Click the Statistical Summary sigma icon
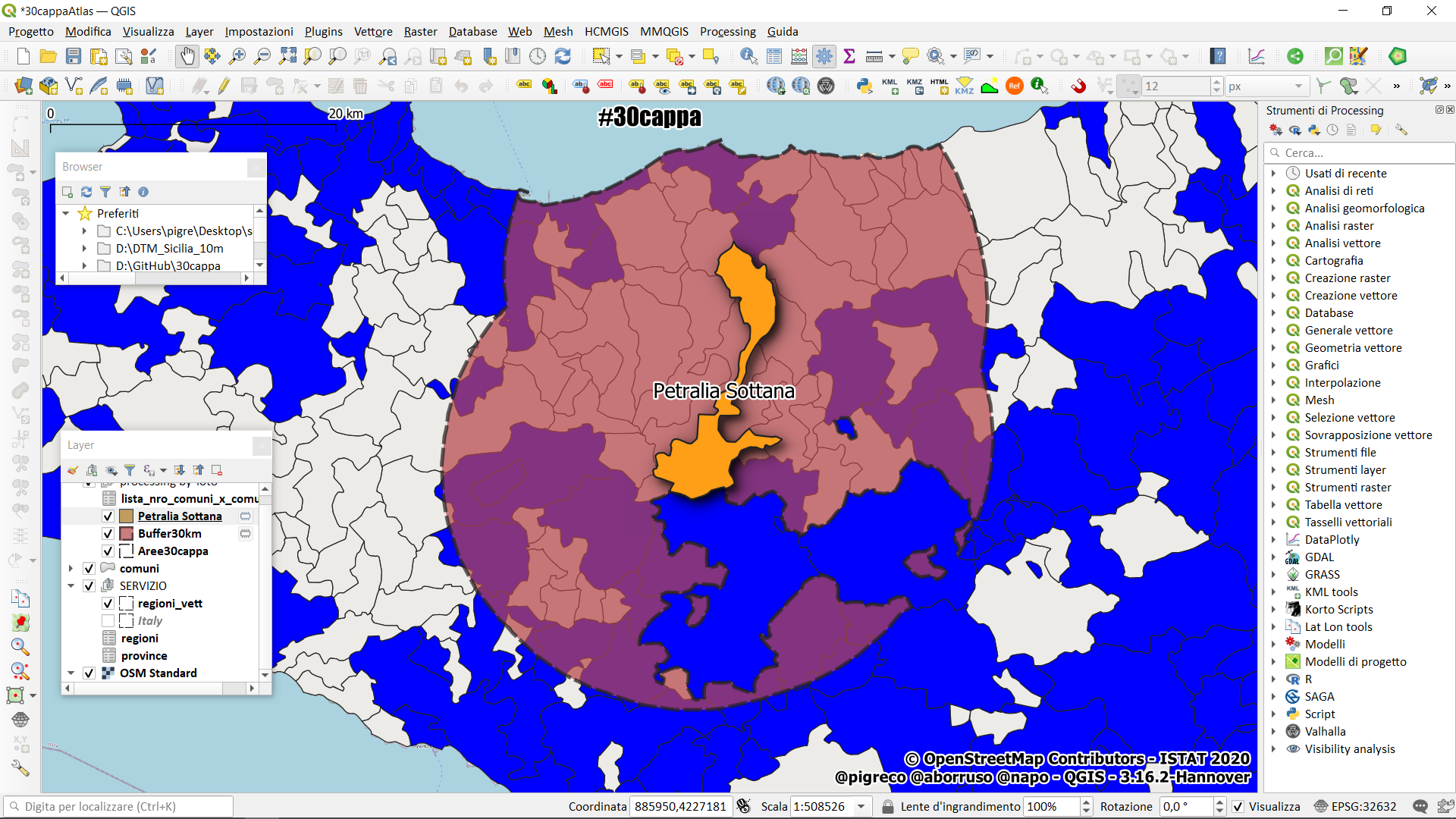The image size is (1456, 819). click(x=849, y=56)
